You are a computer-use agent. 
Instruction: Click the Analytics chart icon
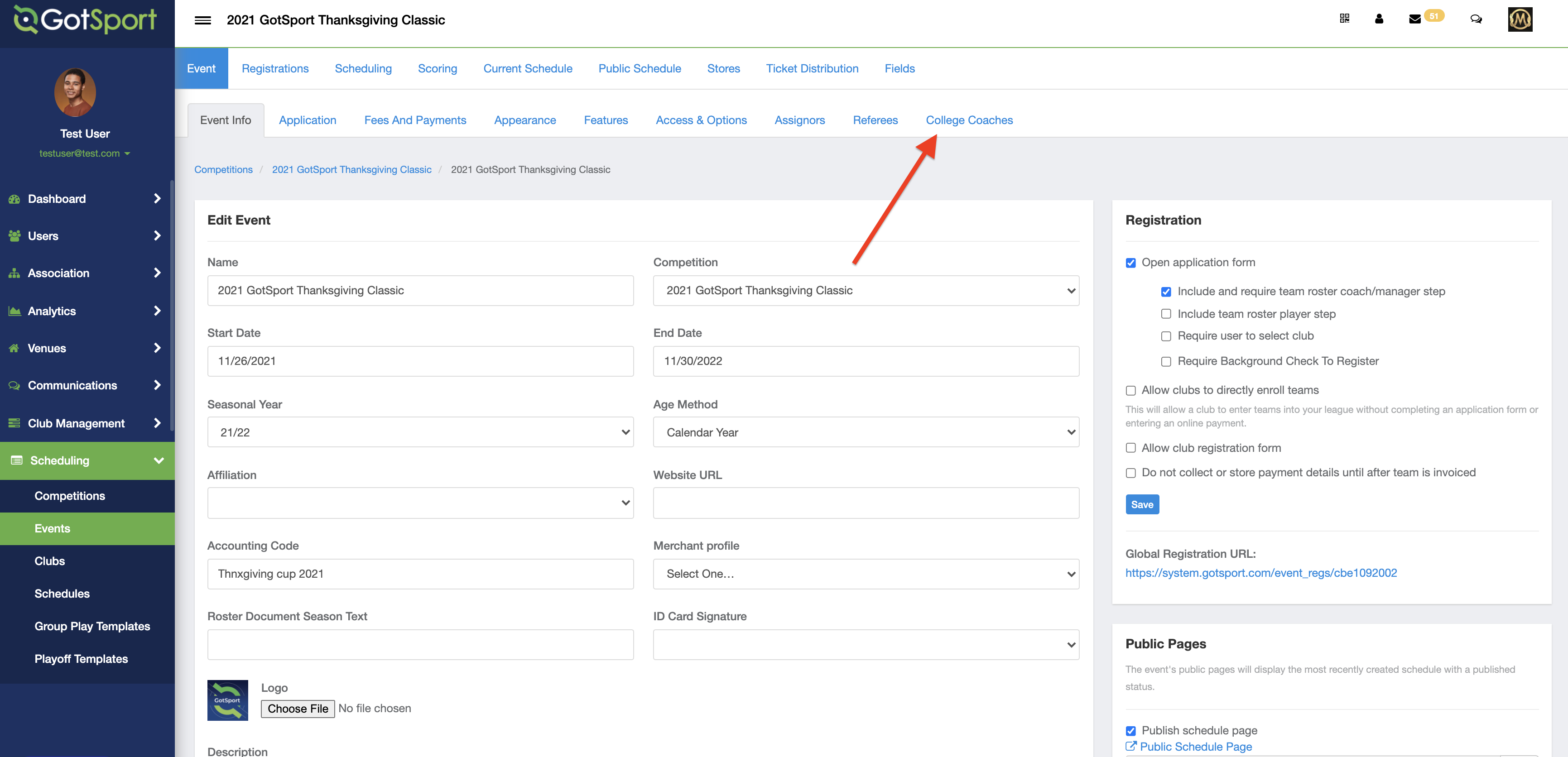pyautogui.click(x=14, y=311)
